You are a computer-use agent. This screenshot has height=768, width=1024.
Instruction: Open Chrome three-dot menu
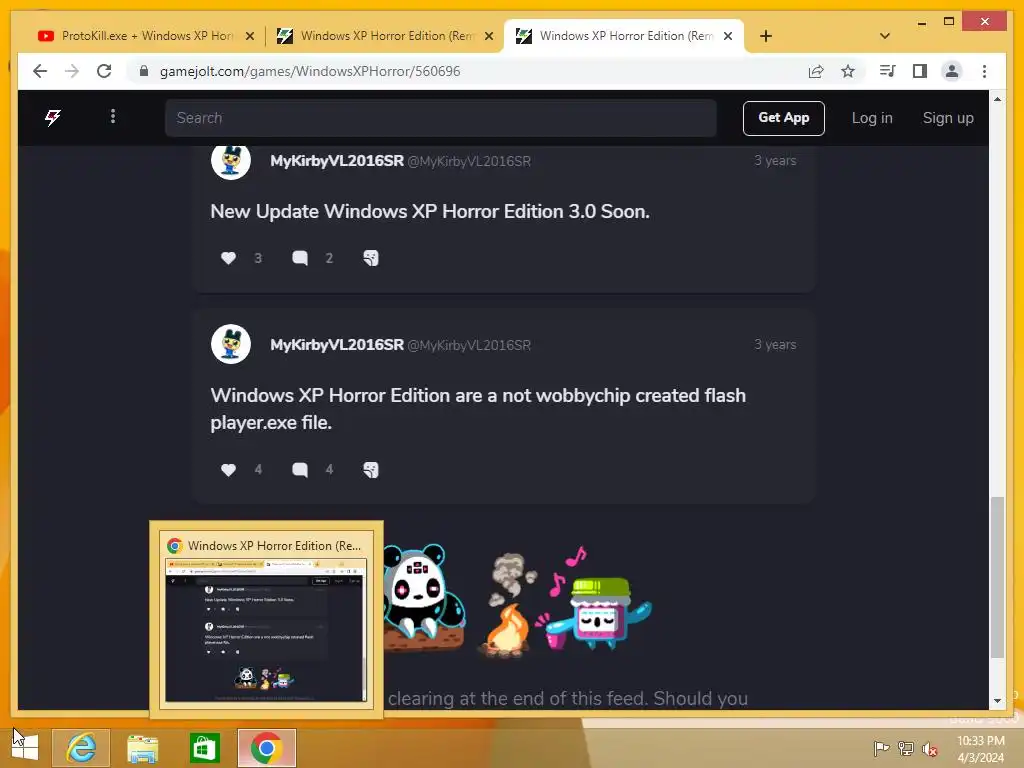click(984, 71)
